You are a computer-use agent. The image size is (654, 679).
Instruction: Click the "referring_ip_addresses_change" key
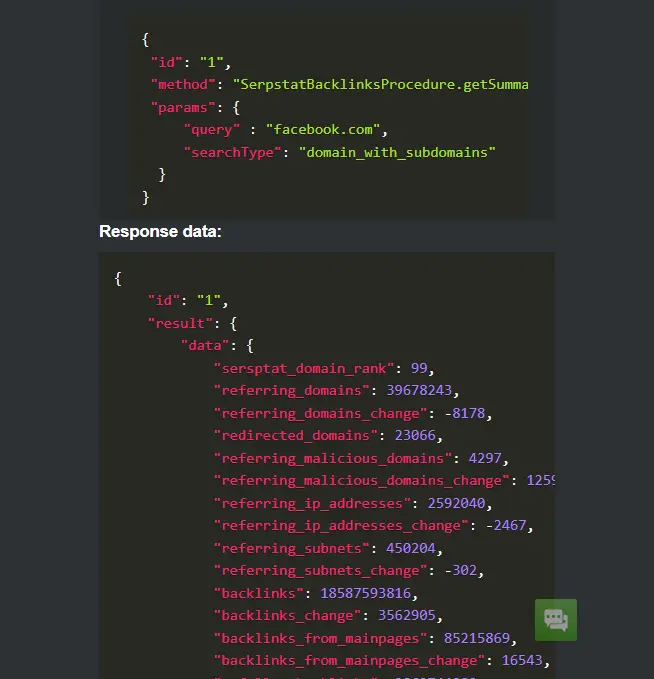coord(341,526)
